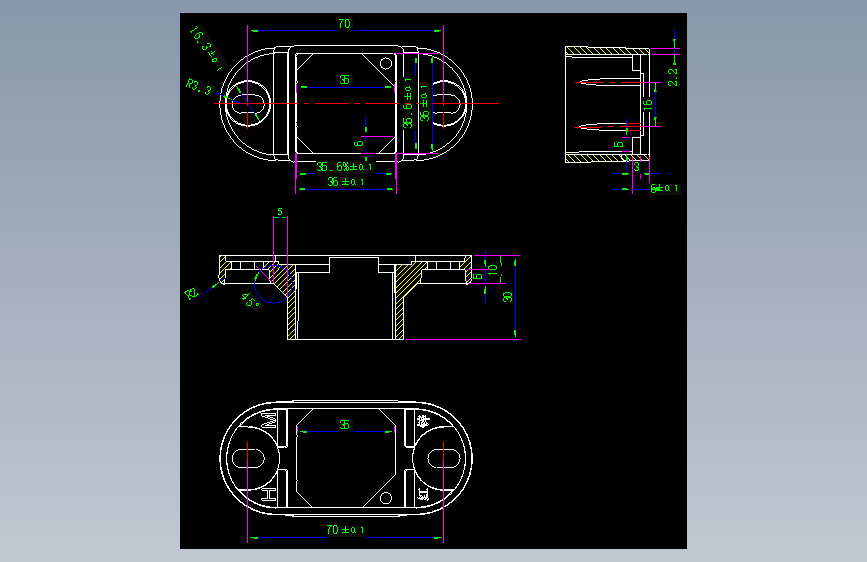Select the vertical "36±0.1" dimension in the top view
The width and height of the screenshot is (867, 562).
424,103
